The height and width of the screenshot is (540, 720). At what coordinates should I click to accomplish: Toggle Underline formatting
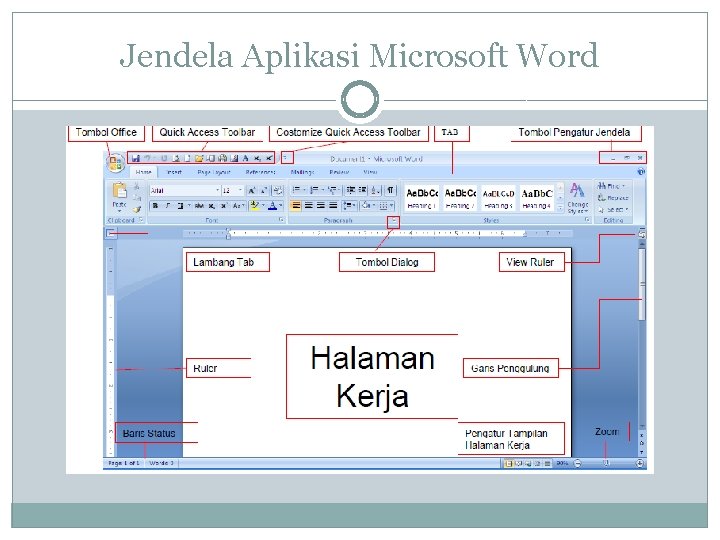[x=180, y=206]
